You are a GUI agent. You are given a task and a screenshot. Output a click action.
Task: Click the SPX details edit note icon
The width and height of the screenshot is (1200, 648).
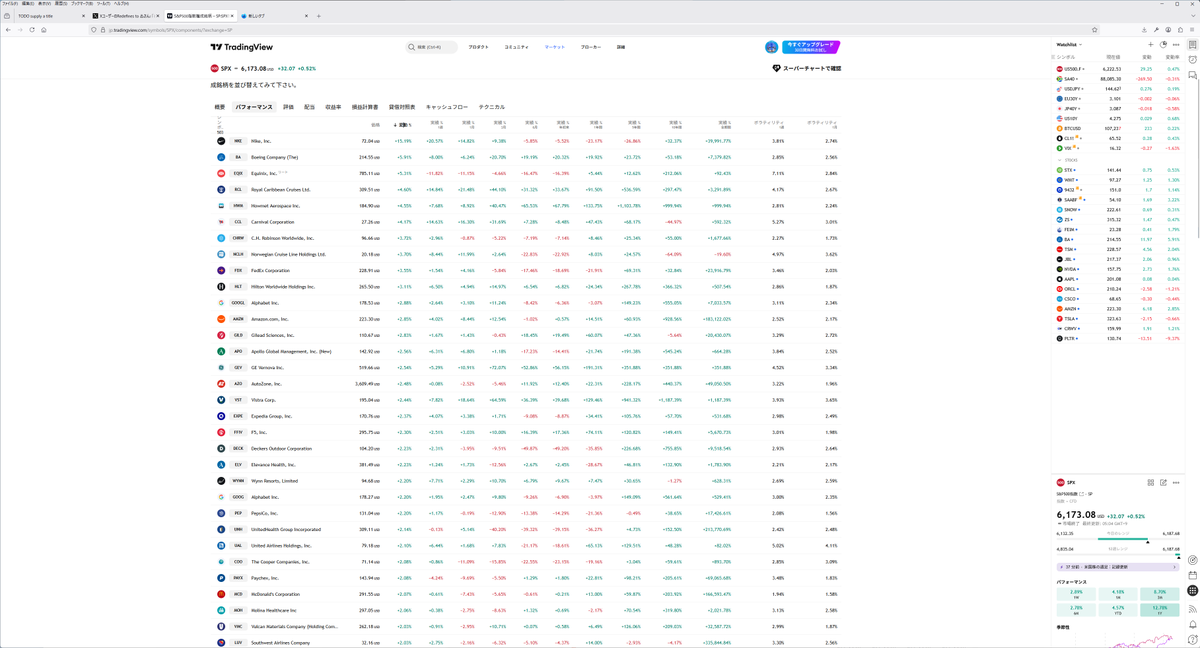(1164, 482)
